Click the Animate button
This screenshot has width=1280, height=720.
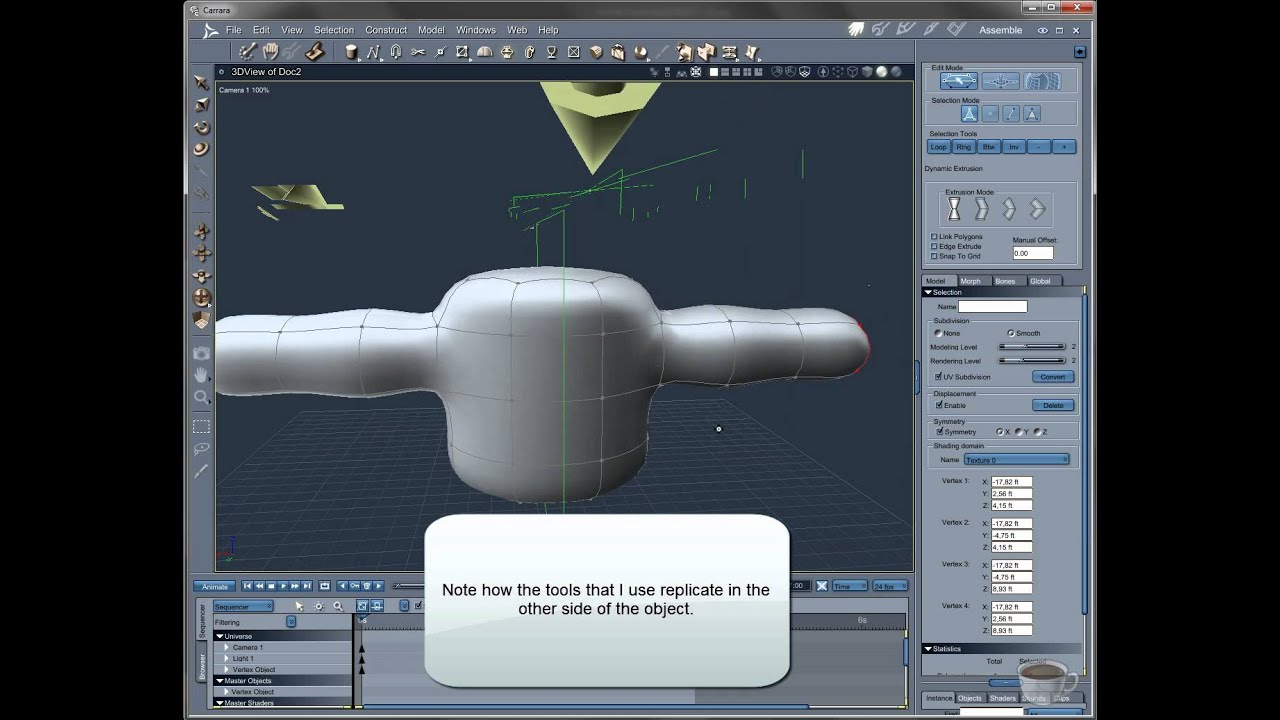click(215, 586)
